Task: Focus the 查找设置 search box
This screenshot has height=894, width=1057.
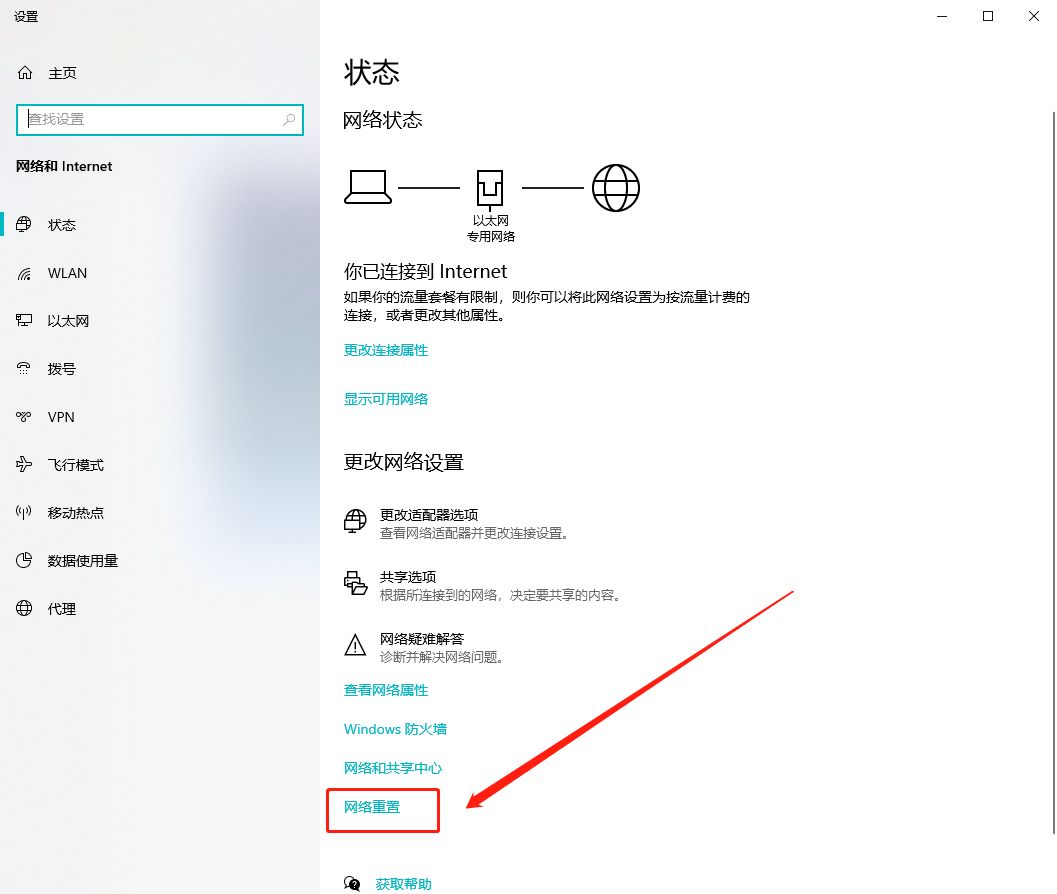Action: pyautogui.click(x=160, y=119)
